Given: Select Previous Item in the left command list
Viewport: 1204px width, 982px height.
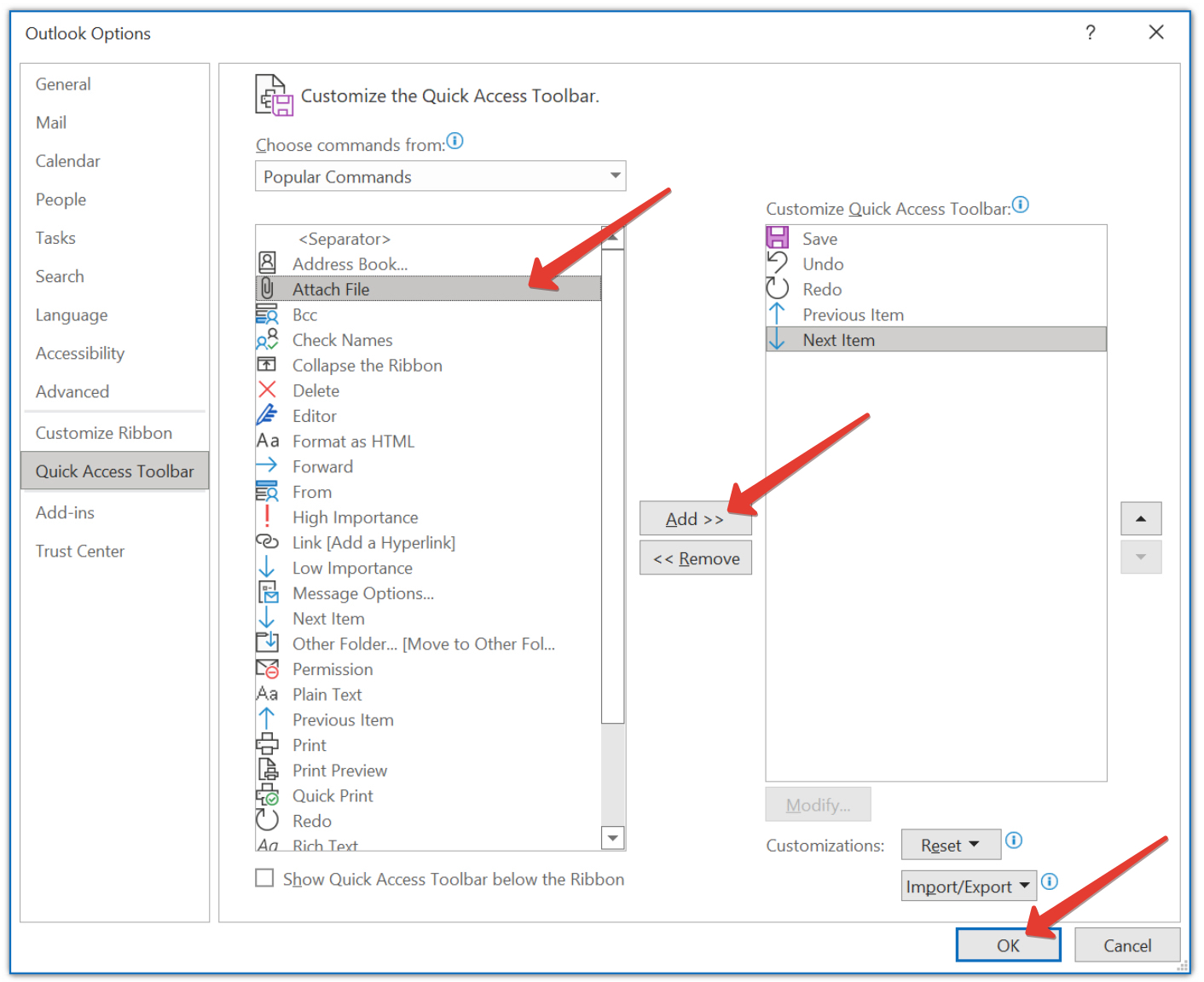Looking at the screenshot, I should coord(429,719).
